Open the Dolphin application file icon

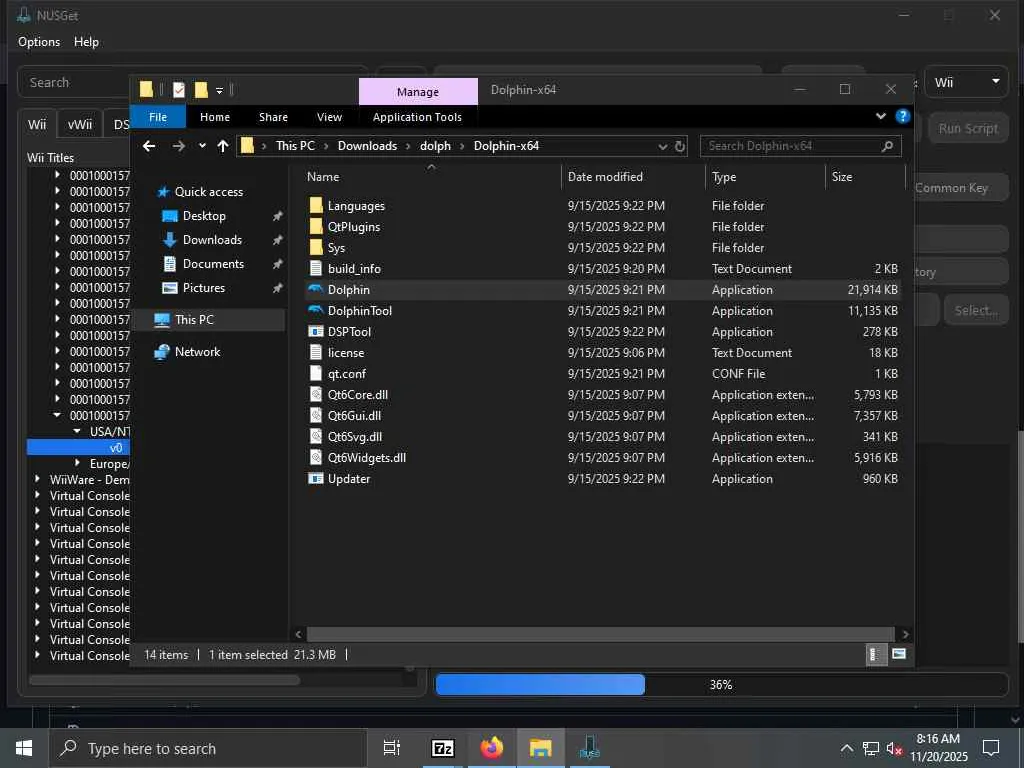pos(315,289)
